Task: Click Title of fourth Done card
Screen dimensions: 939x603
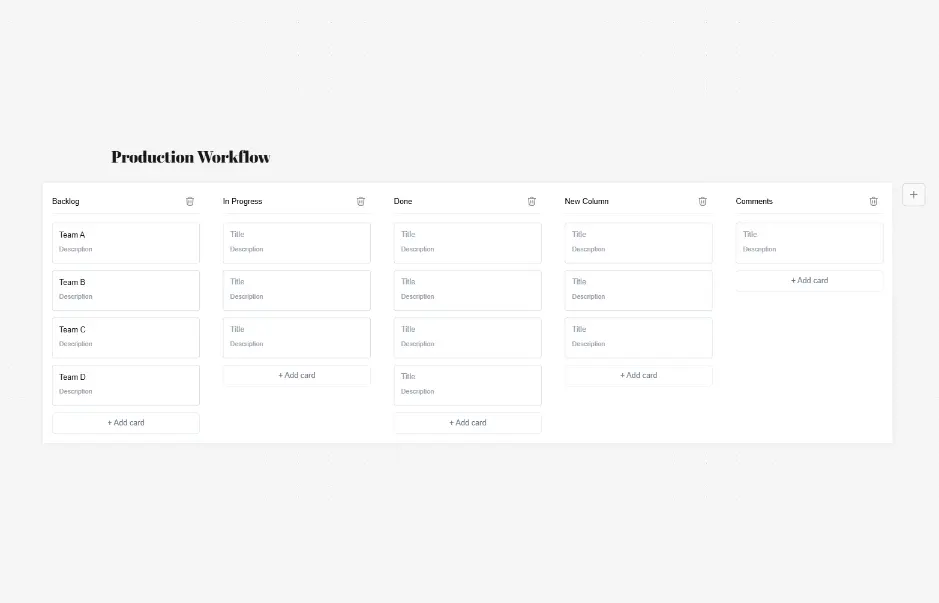Action: (x=408, y=377)
